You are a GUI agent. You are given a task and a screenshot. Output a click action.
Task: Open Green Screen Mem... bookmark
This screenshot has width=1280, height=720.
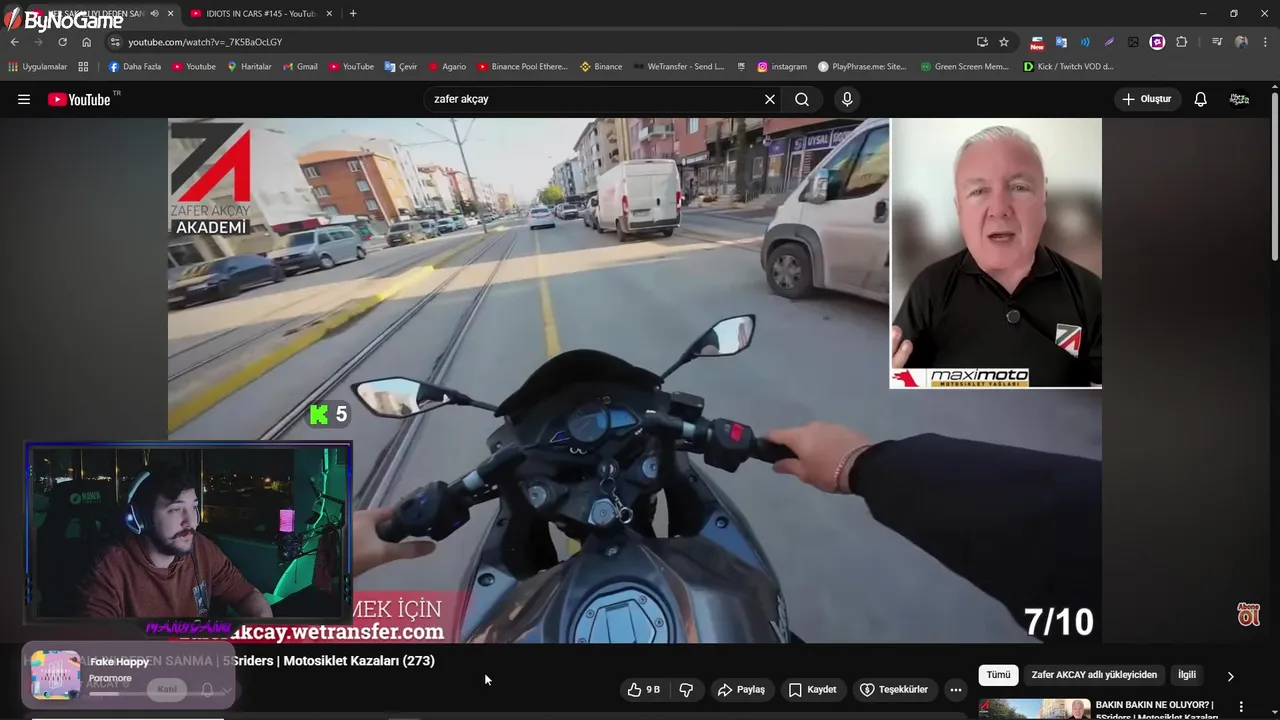pyautogui.click(x=965, y=67)
